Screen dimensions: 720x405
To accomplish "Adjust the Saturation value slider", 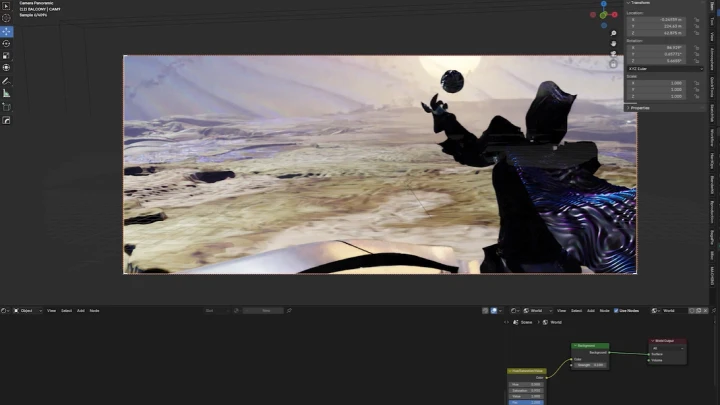I will pos(526,391).
